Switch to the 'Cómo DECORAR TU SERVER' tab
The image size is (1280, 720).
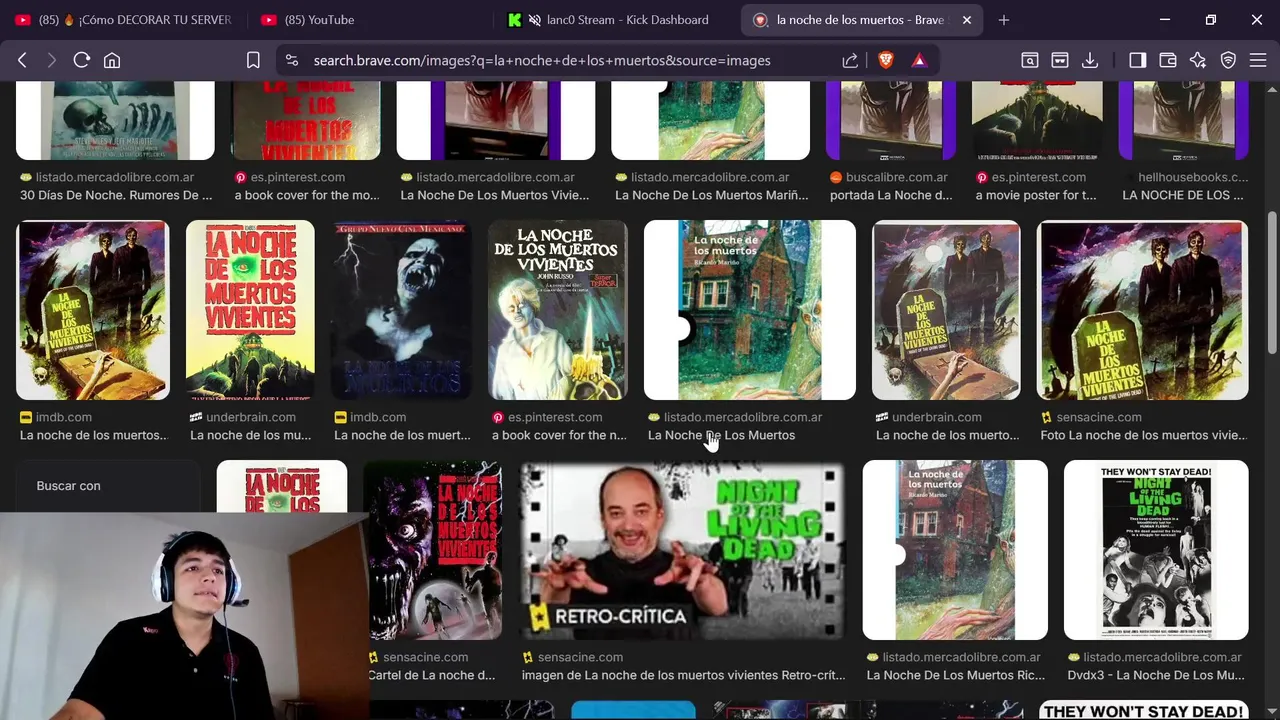(124, 20)
